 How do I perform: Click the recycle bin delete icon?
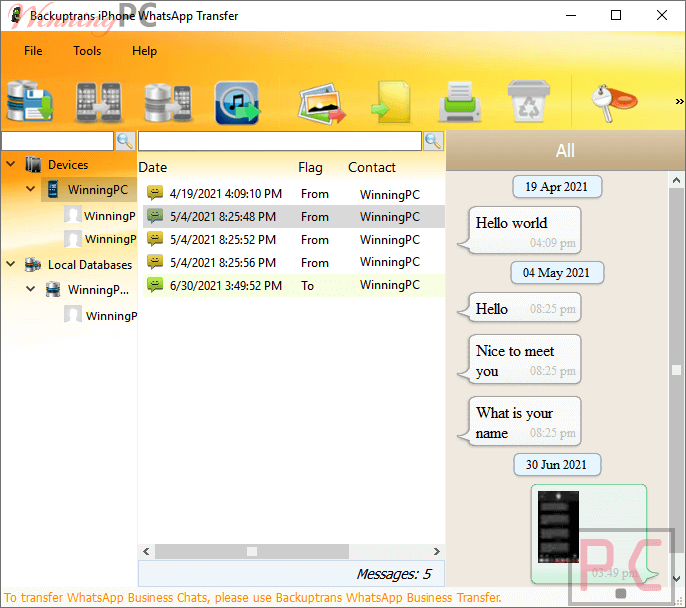click(529, 101)
